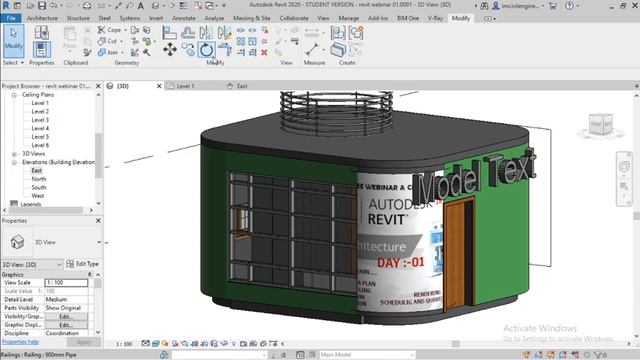Select the Align tool in the ribbon
This screenshot has width=640, height=360.
click(x=169, y=33)
